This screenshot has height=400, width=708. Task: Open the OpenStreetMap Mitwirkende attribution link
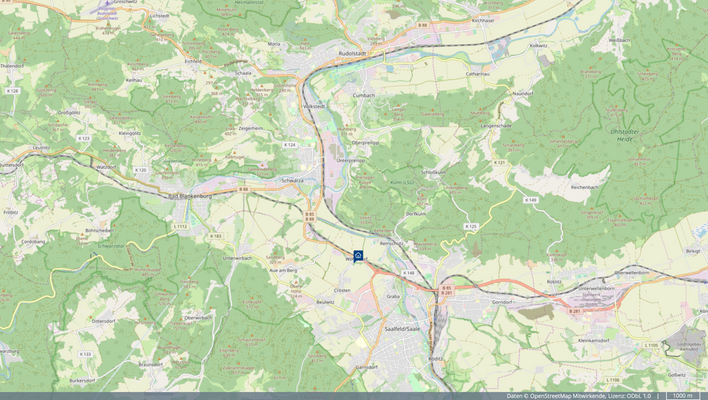coord(569,396)
